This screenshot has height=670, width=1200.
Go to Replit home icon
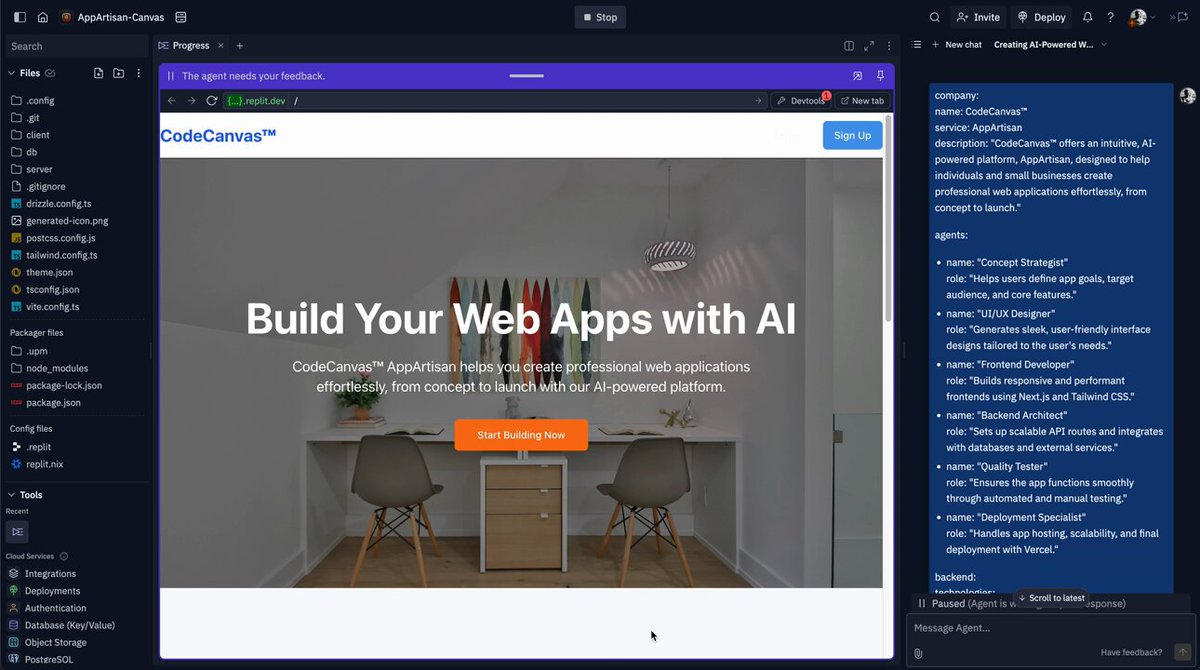[42, 17]
